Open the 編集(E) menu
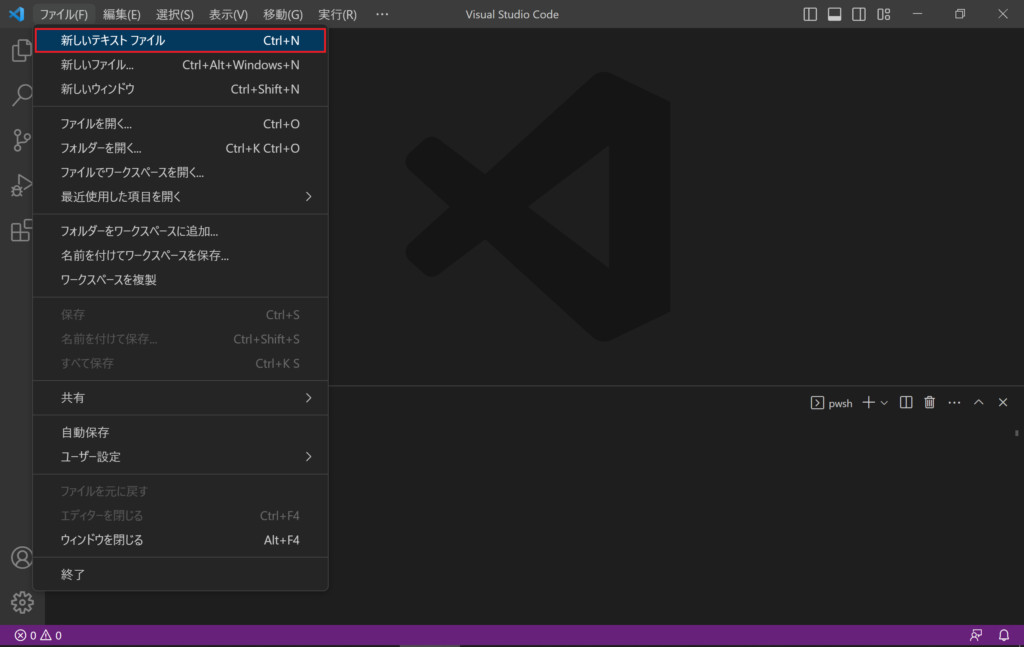Screen dimensions: 1024x647 (x=121, y=14)
